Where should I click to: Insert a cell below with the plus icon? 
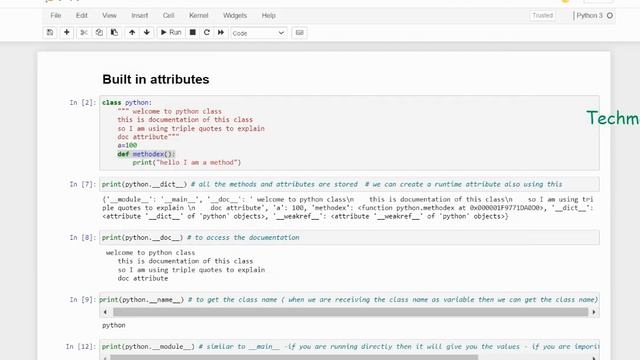coord(67,32)
